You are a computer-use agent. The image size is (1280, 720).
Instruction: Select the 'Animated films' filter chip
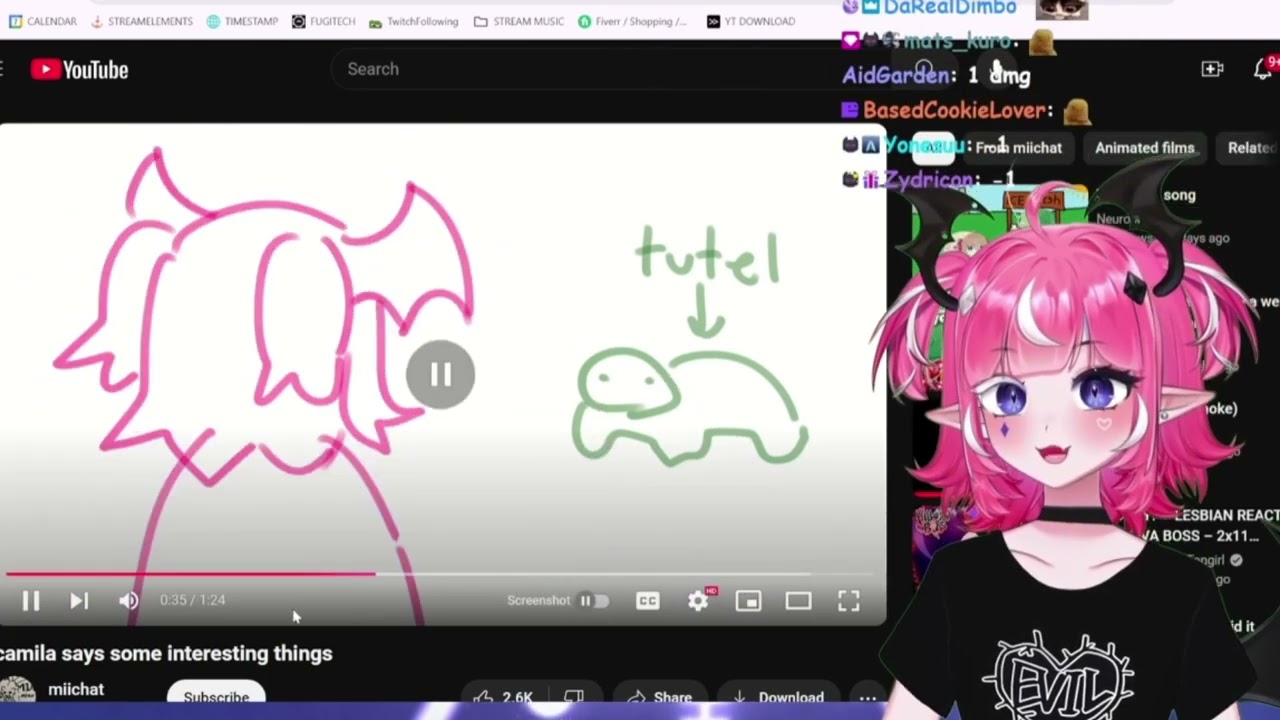pyautogui.click(x=1144, y=147)
